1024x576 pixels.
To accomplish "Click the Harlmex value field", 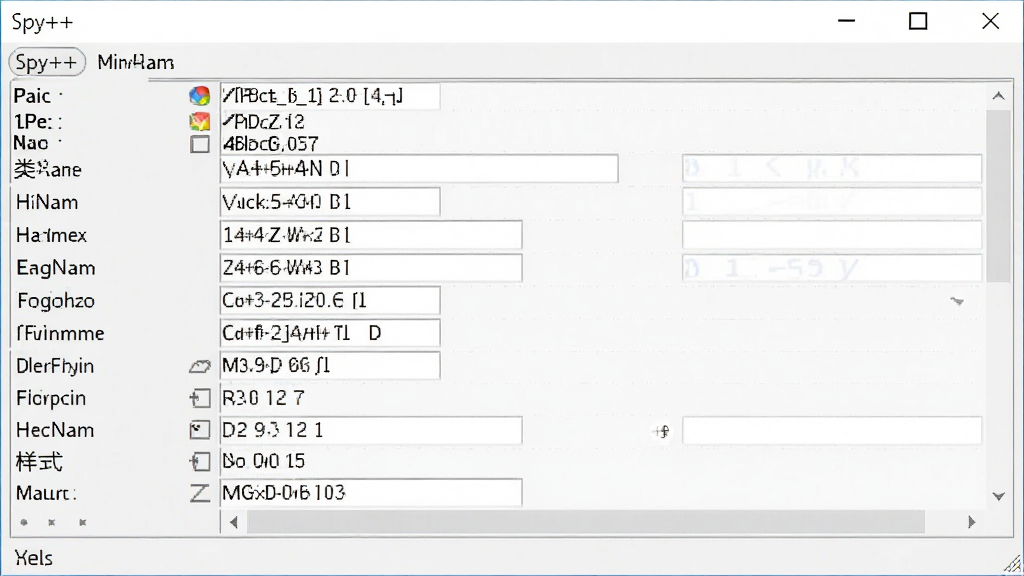I will point(371,235).
